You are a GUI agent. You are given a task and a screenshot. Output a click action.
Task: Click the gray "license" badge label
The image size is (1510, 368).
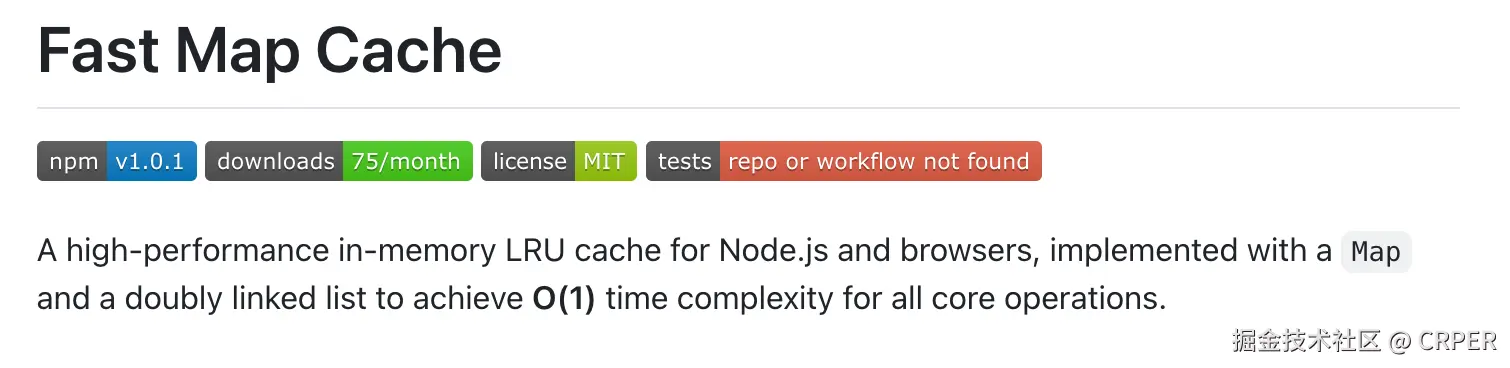pyautogui.click(x=529, y=161)
